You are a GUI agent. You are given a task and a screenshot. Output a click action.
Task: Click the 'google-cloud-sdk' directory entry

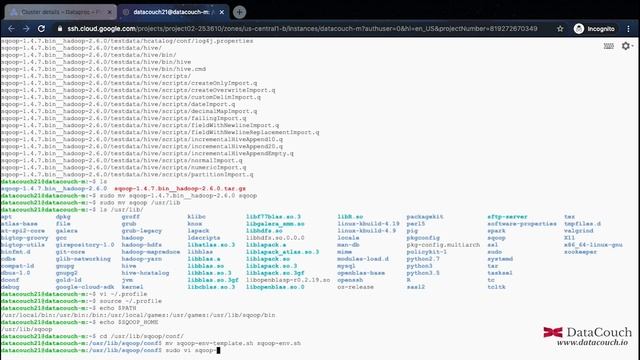pos(85,287)
